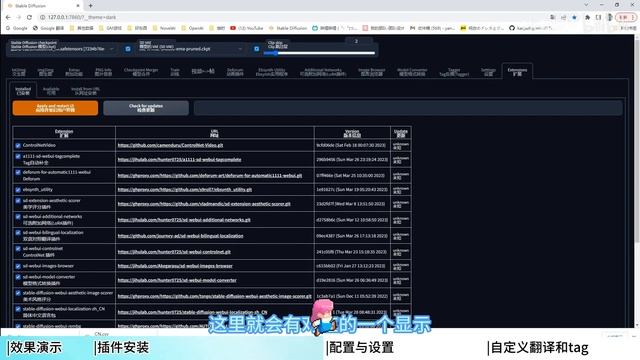Toggle the browser side panel icon
640x360 pixels.
598,17
